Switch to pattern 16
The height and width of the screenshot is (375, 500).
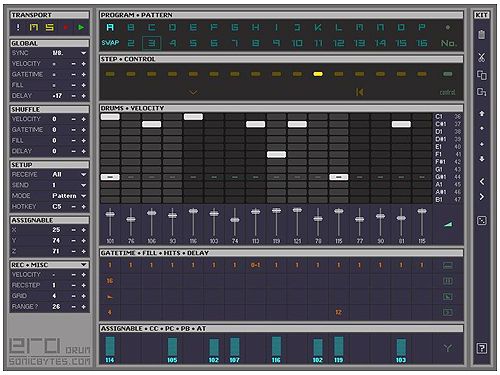tap(422, 43)
